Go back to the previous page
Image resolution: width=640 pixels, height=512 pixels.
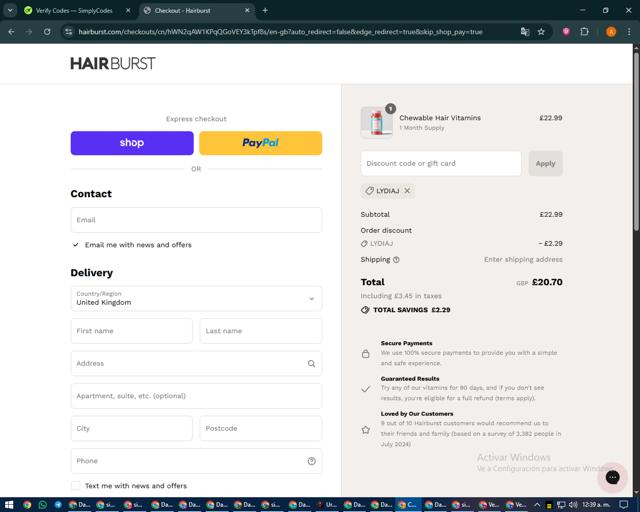[x=11, y=32]
